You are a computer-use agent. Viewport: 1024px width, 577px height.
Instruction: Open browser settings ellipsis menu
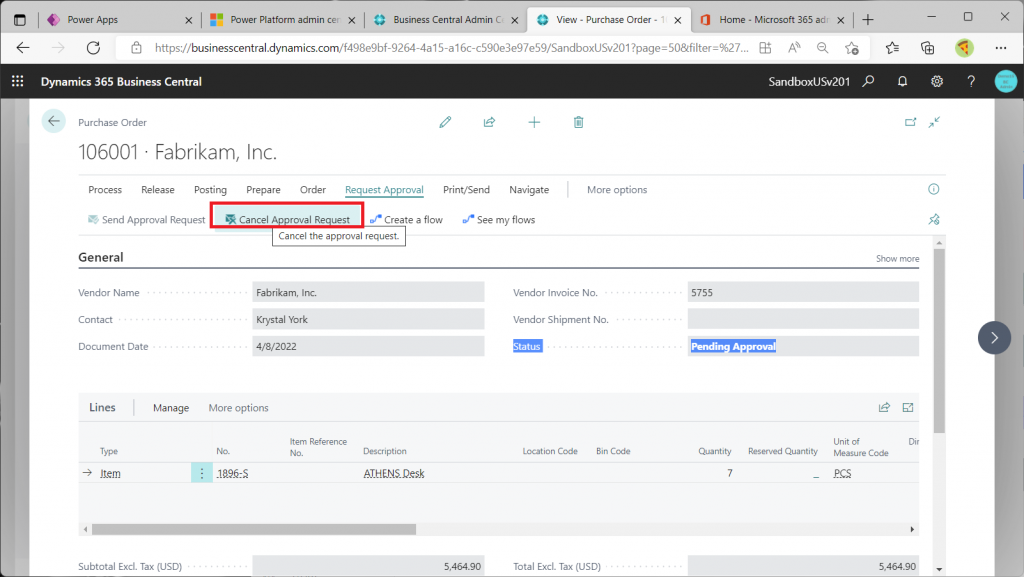(x=1000, y=48)
